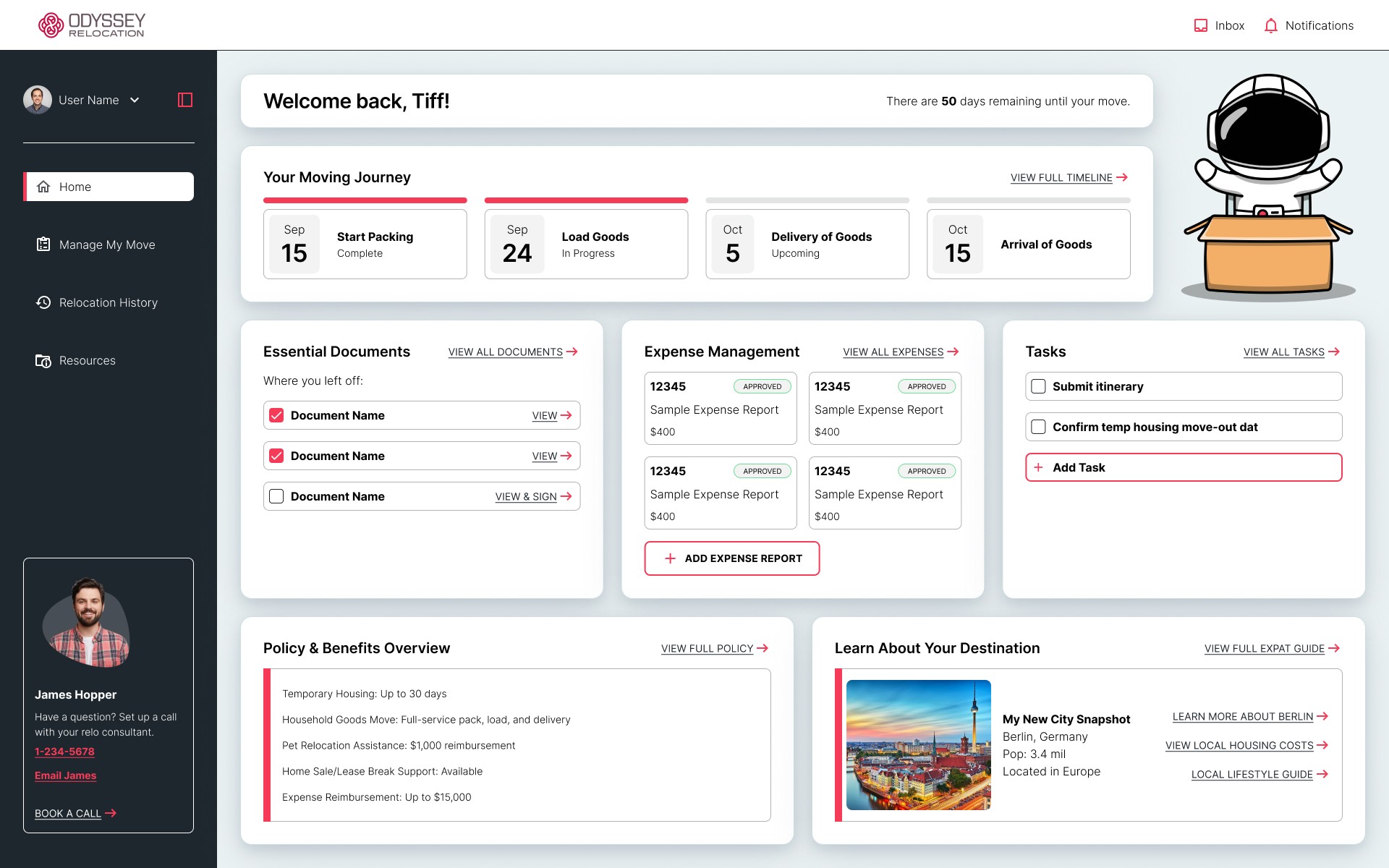Click the Resources folder icon

[43, 360]
